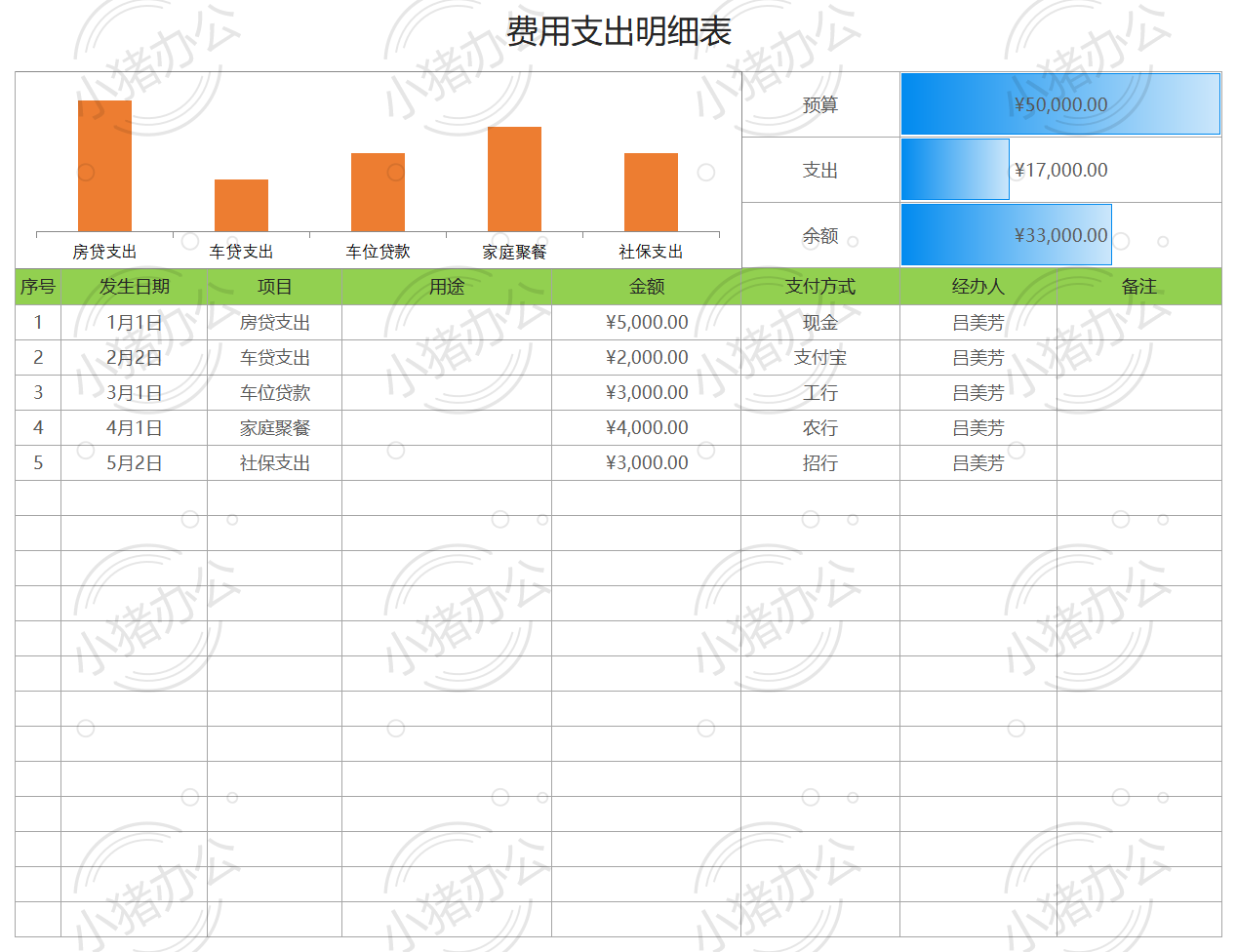Select the 余额 label cell

(820, 235)
